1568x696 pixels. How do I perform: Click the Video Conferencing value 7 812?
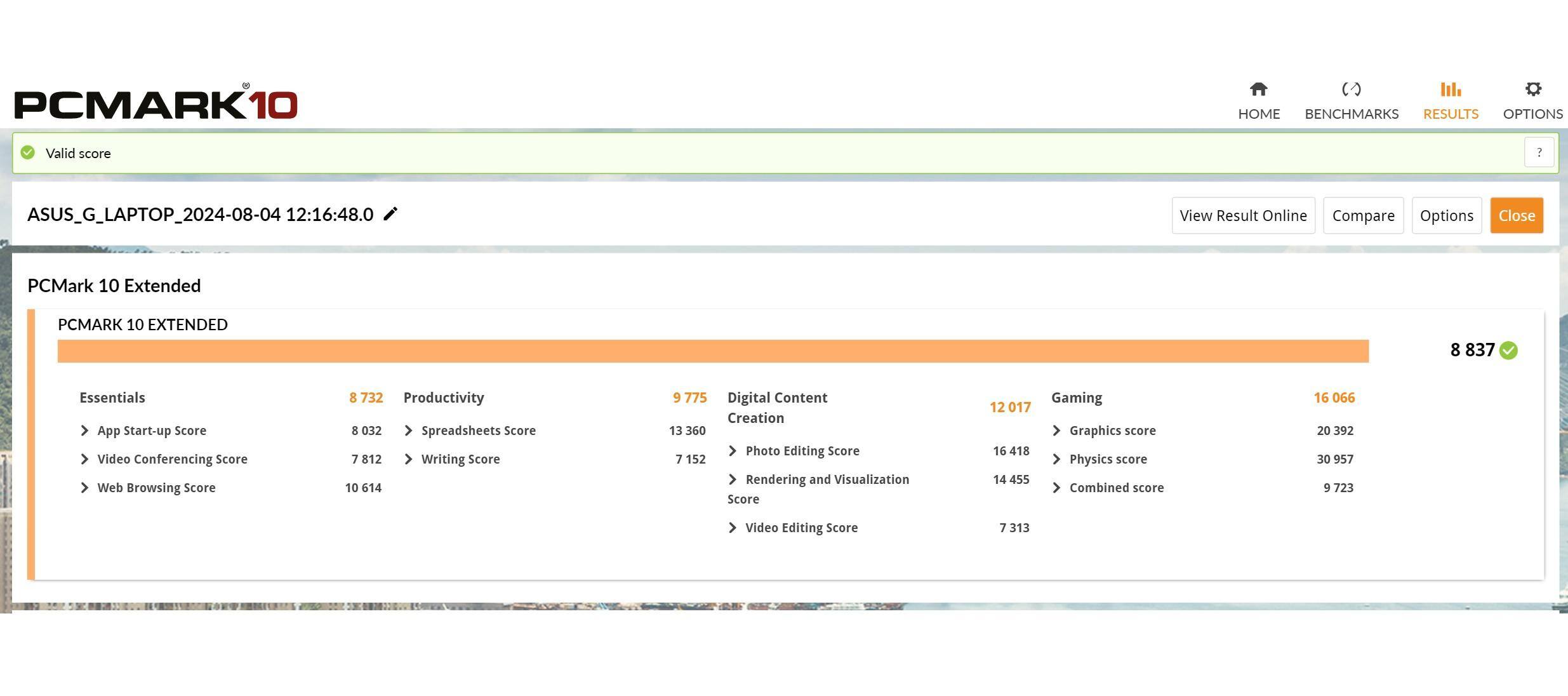tap(366, 459)
